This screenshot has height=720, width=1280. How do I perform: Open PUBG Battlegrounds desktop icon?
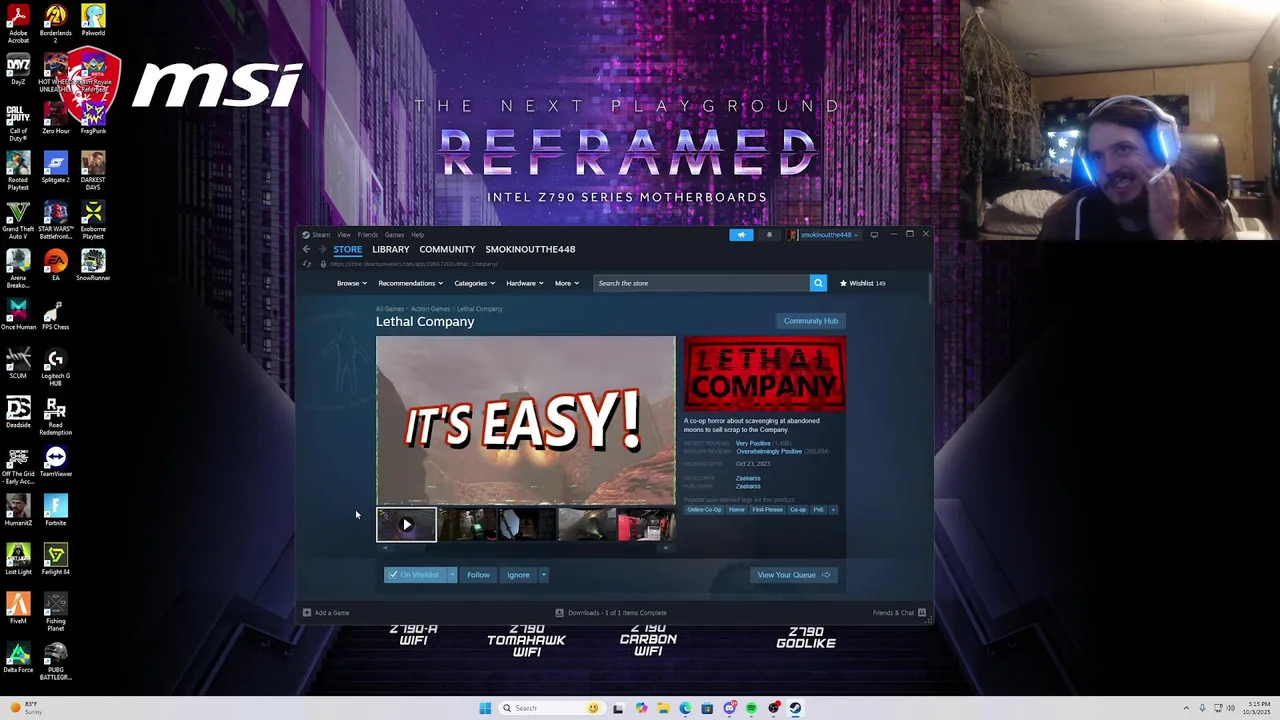pos(56,661)
